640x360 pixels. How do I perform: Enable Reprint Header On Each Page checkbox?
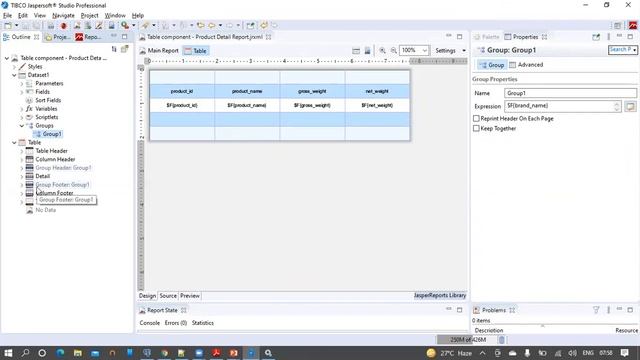(476, 118)
